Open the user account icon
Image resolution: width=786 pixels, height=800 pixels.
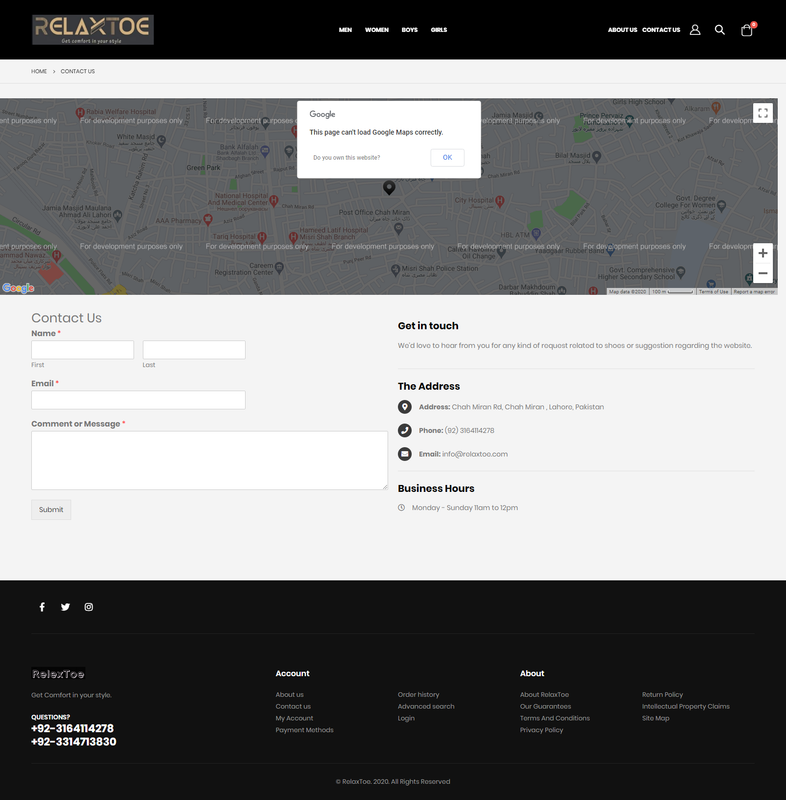695,30
